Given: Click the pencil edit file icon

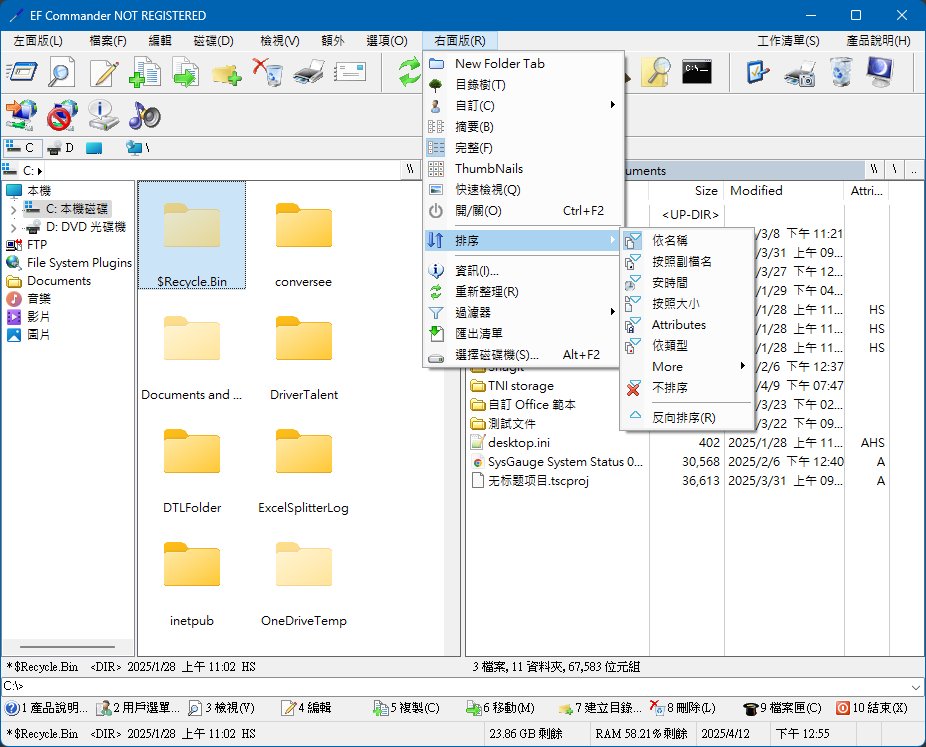Looking at the screenshot, I should [104, 73].
